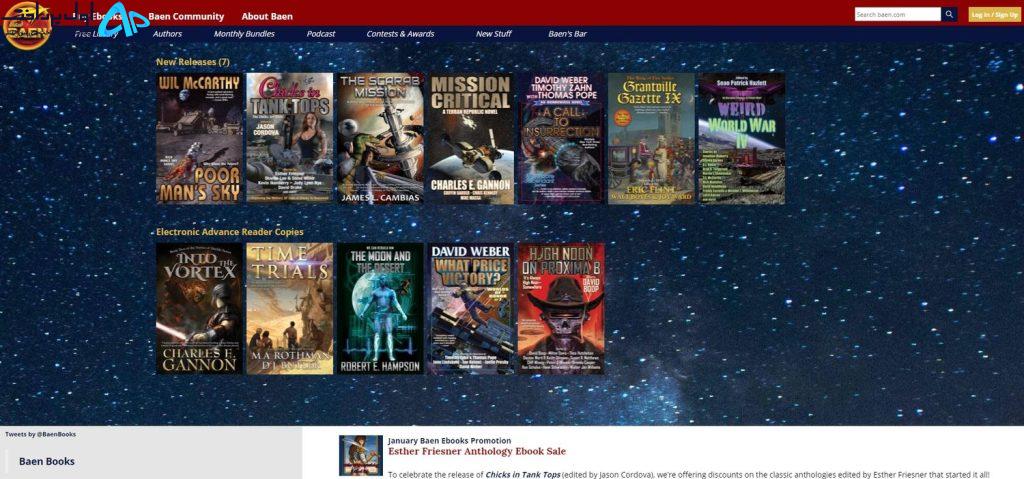Open the Poor Man's Sky book cover

pyautogui.click(x=199, y=139)
